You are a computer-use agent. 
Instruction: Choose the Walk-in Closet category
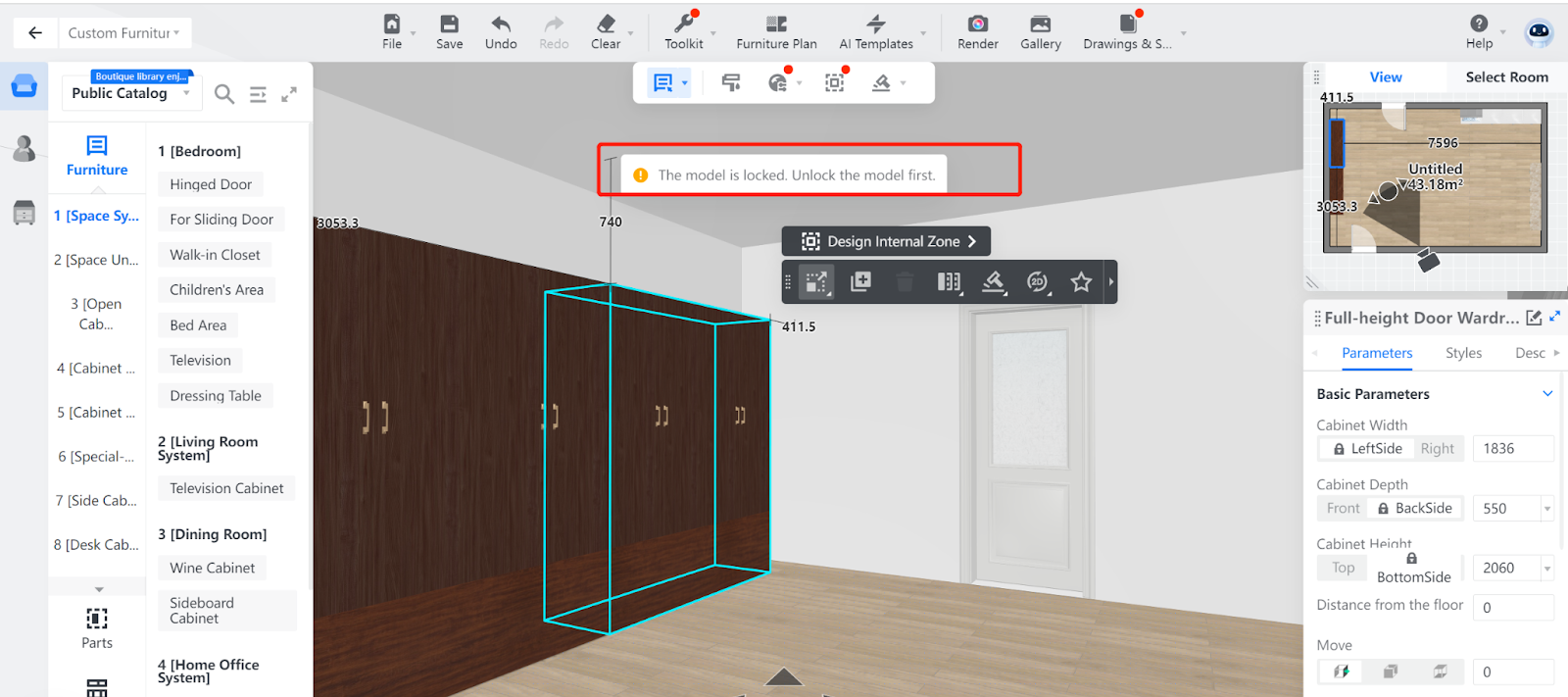[x=215, y=255]
